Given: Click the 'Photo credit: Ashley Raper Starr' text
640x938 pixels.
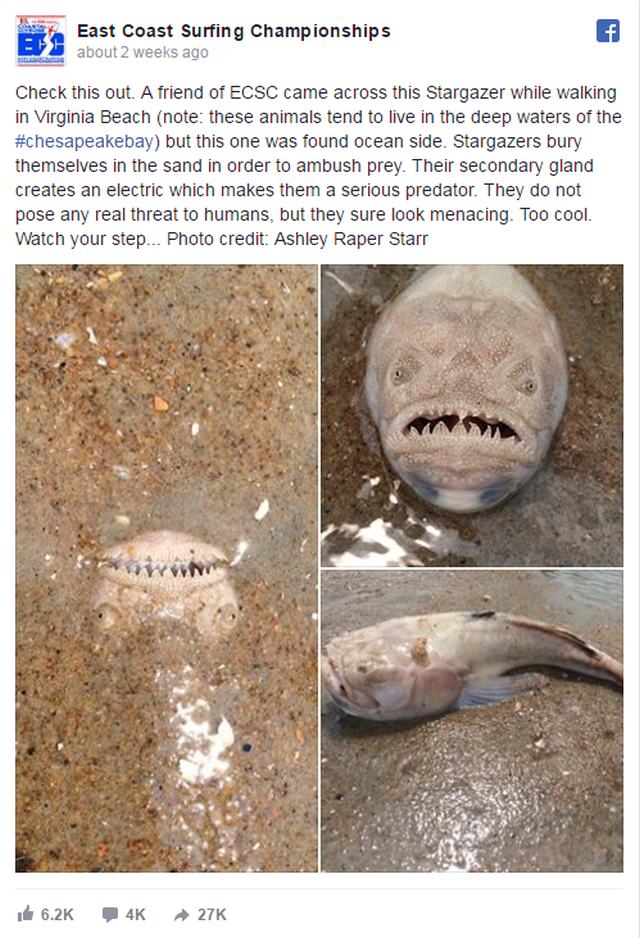Looking at the screenshot, I should pyautogui.click(x=297, y=239).
